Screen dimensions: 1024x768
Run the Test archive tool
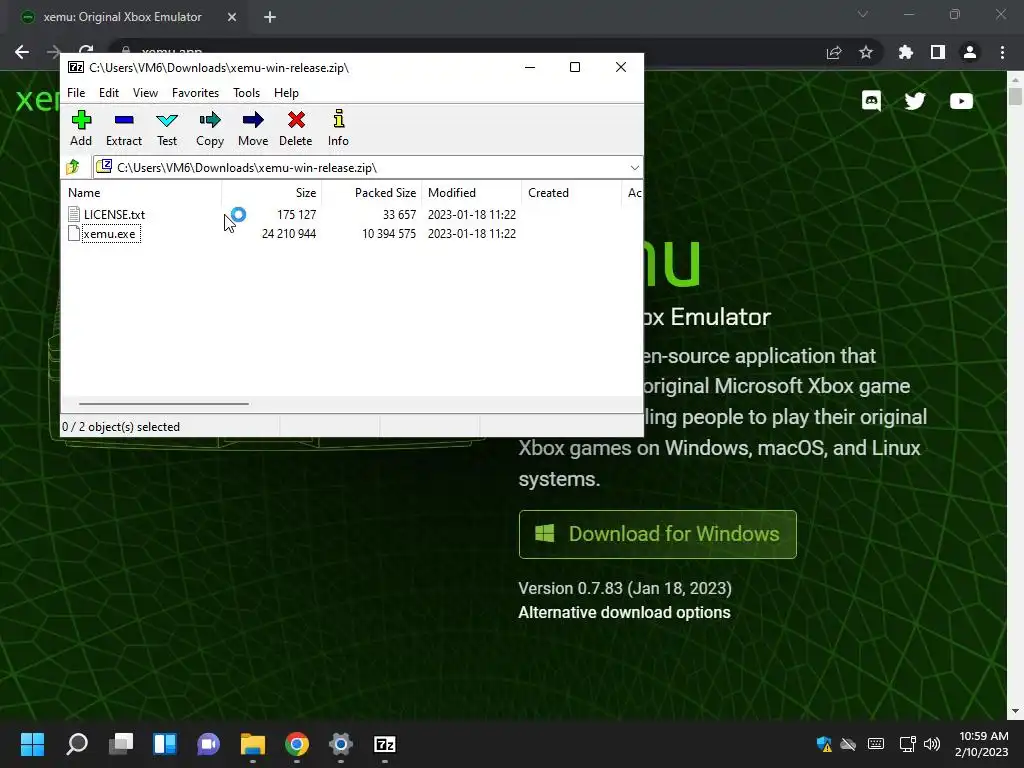tap(167, 128)
